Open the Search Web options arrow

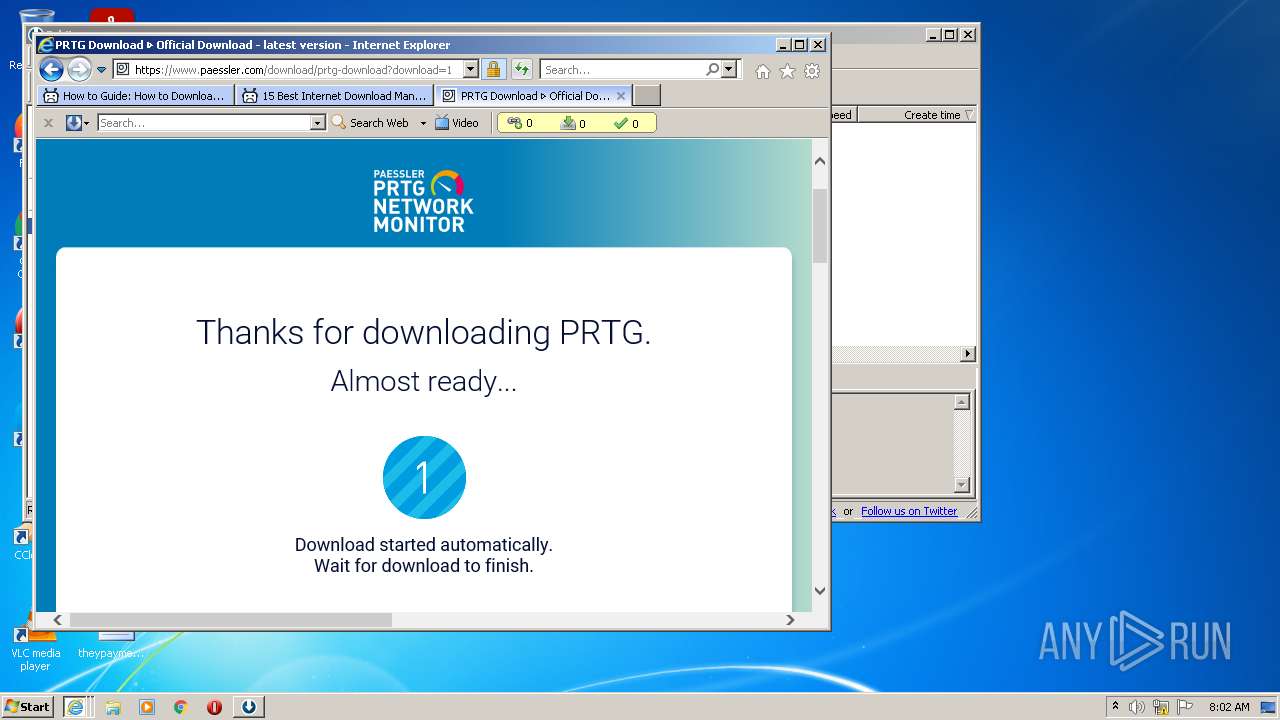(423, 123)
